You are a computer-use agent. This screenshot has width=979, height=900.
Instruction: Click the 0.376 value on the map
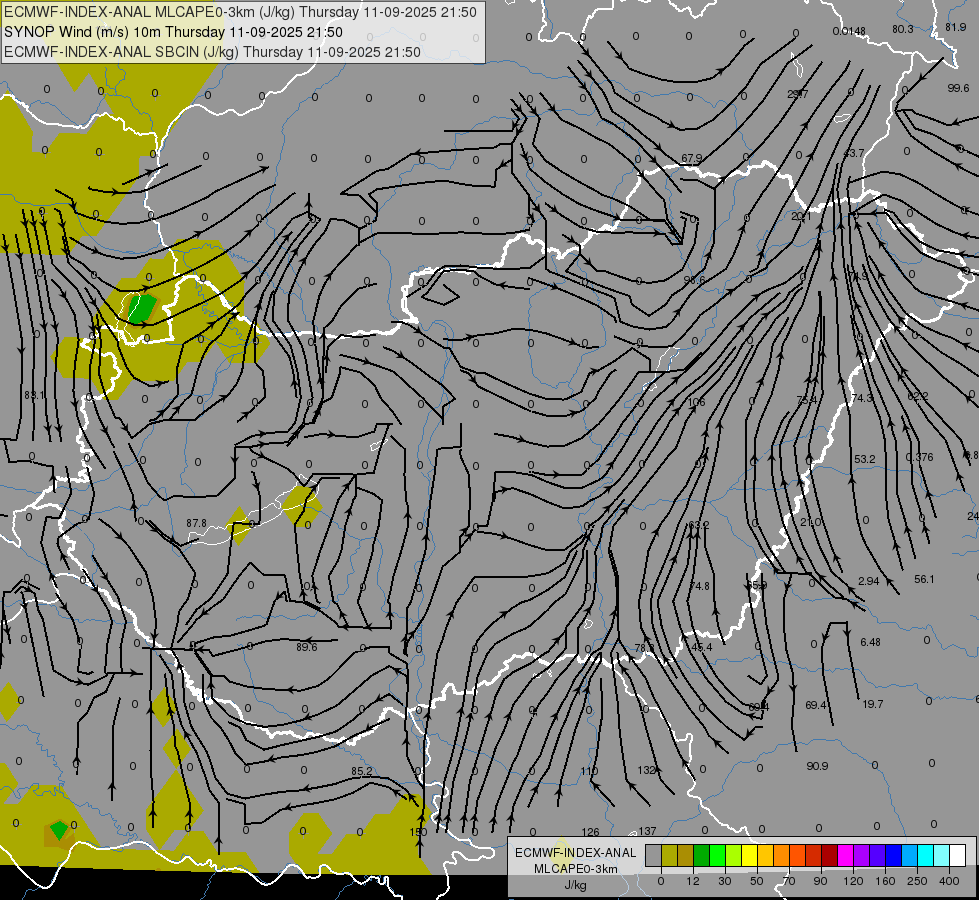coord(919,457)
